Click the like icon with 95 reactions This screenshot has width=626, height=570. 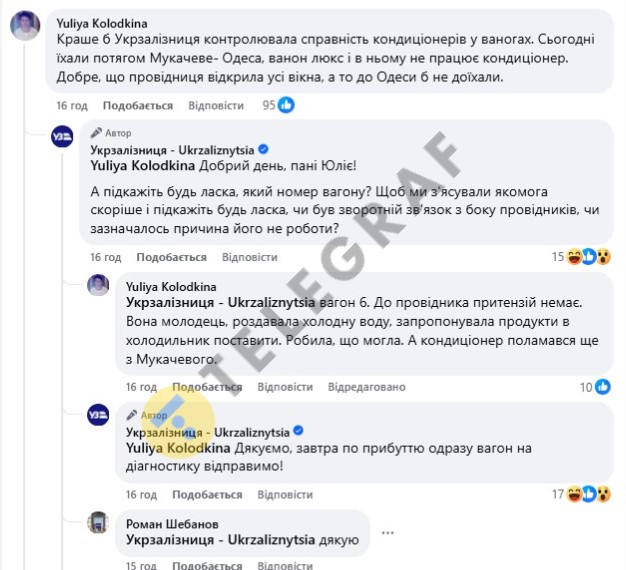[x=286, y=105]
